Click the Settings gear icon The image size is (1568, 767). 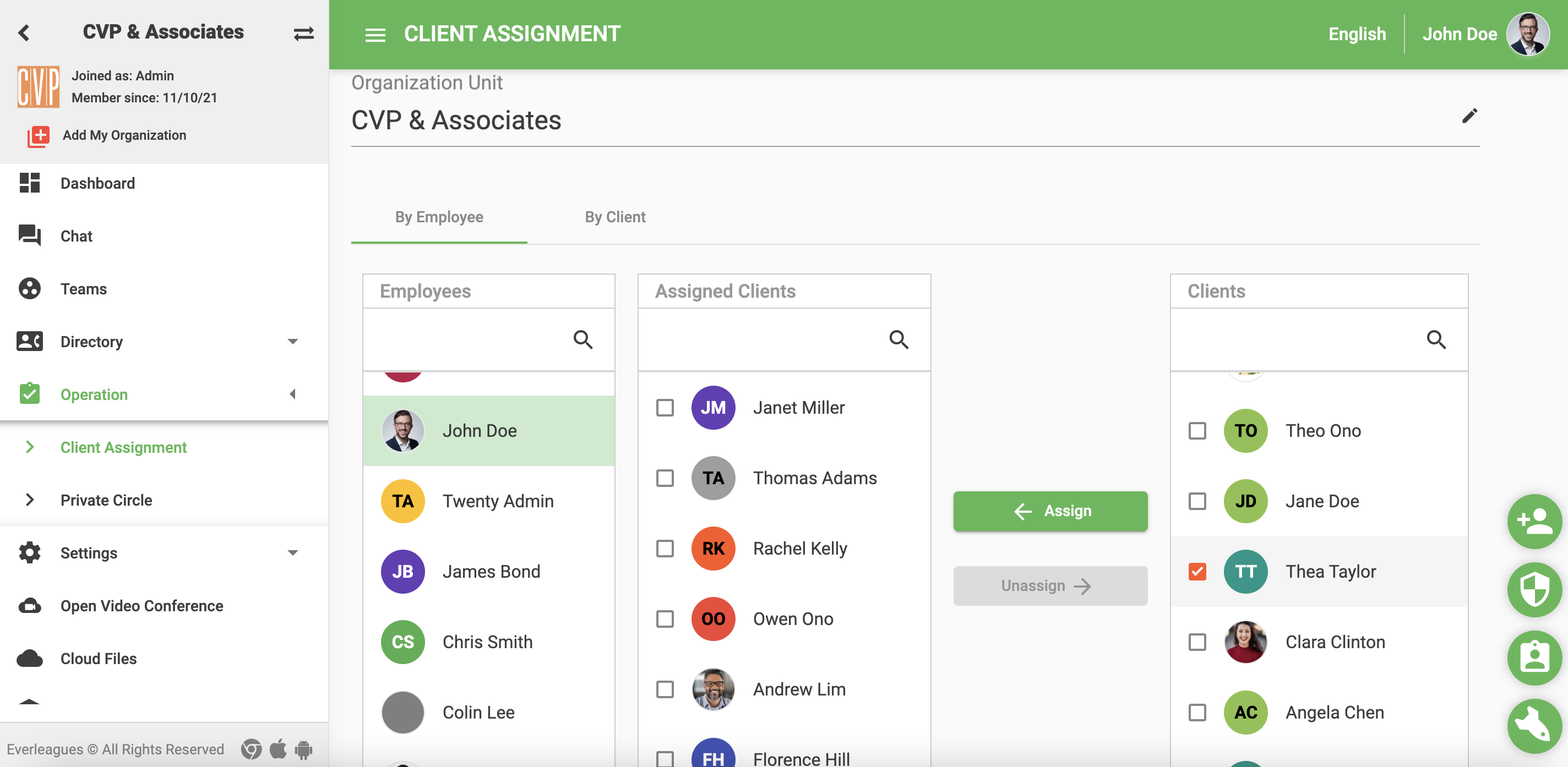click(x=29, y=552)
